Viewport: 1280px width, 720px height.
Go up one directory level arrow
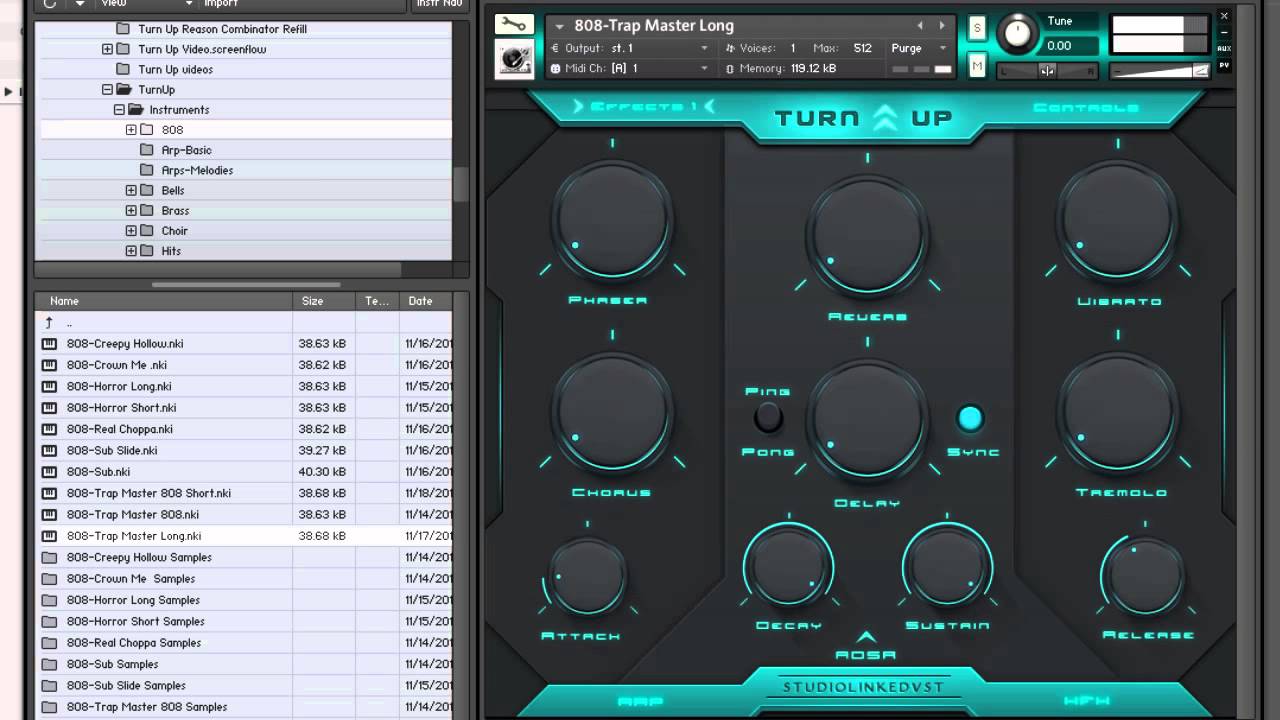pos(48,323)
